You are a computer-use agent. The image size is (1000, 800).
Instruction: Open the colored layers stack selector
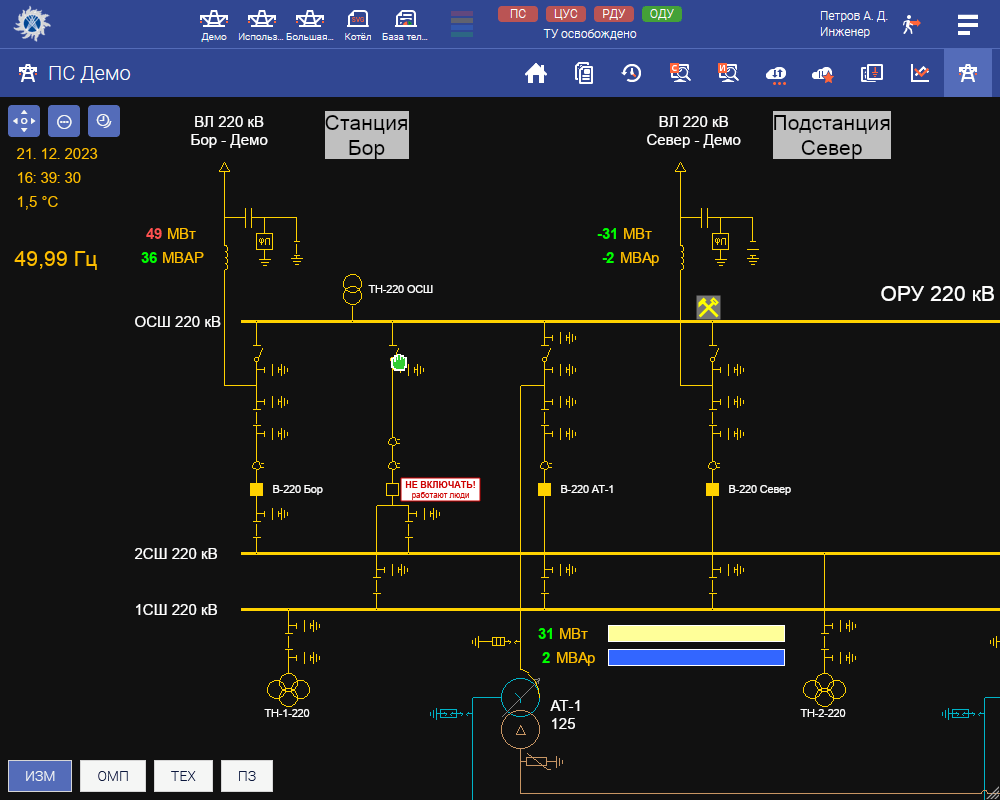[462, 24]
